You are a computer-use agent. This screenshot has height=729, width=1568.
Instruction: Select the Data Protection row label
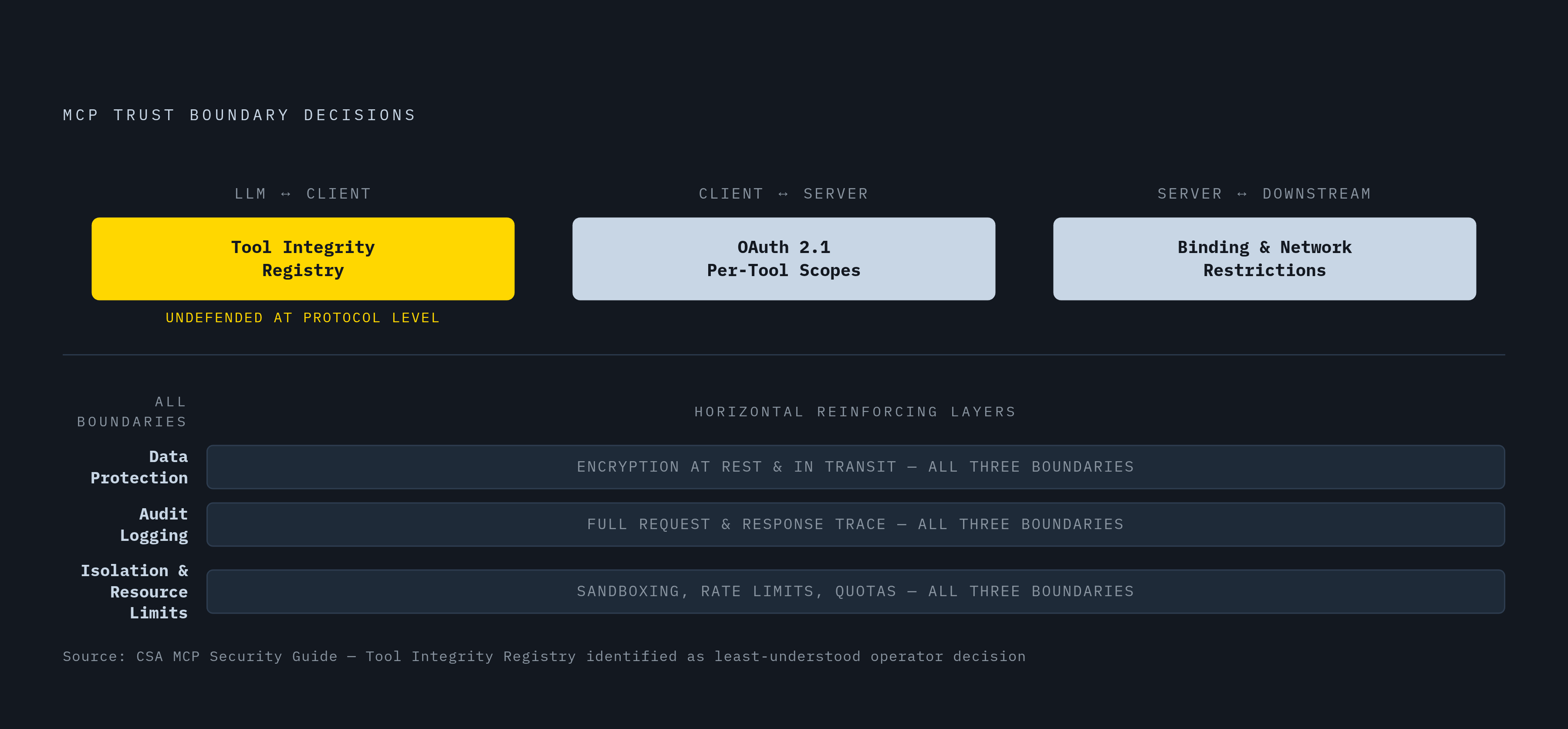pos(139,467)
